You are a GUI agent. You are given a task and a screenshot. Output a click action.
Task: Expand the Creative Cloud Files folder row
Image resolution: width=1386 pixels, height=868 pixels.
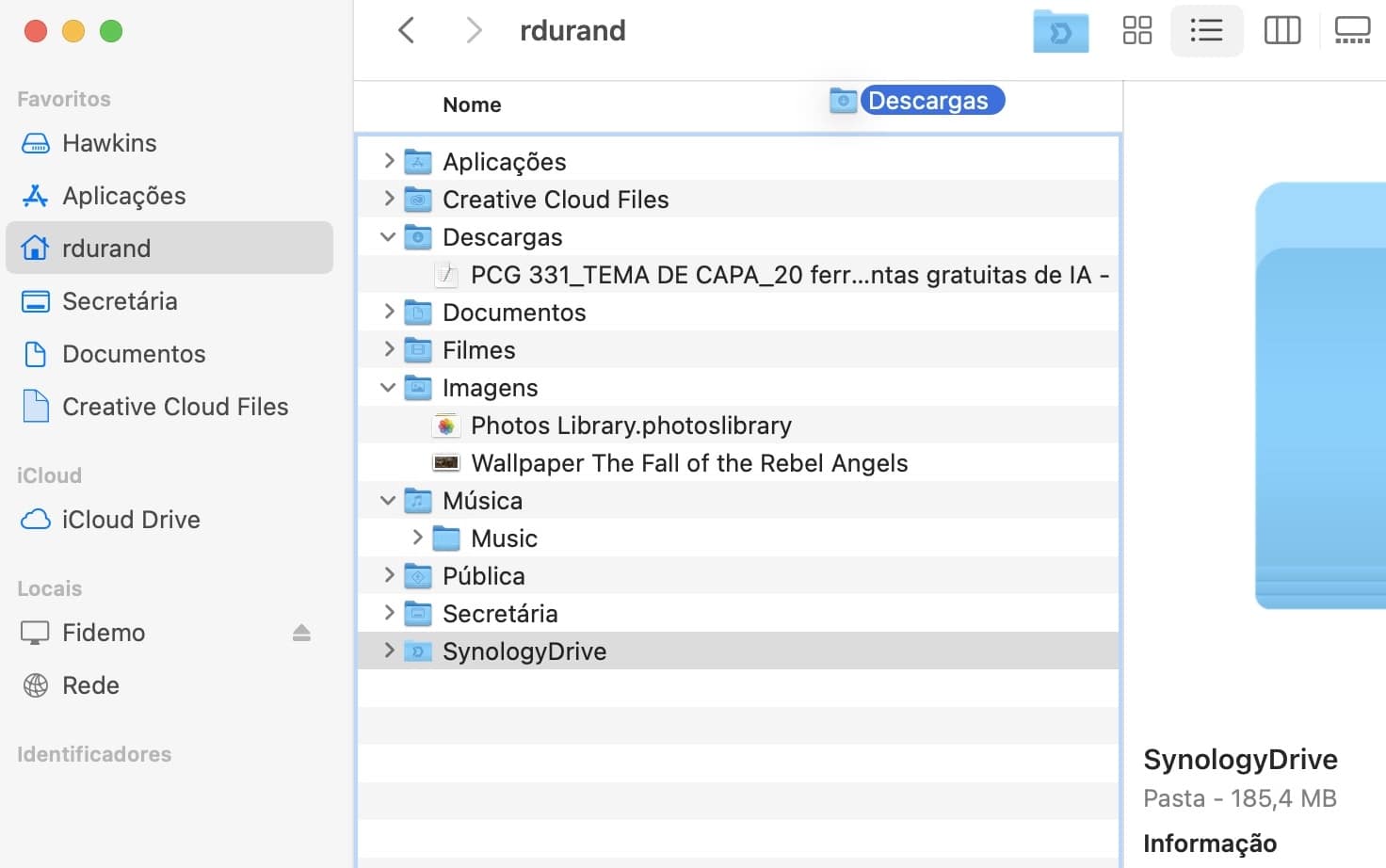(x=389, y=199)
